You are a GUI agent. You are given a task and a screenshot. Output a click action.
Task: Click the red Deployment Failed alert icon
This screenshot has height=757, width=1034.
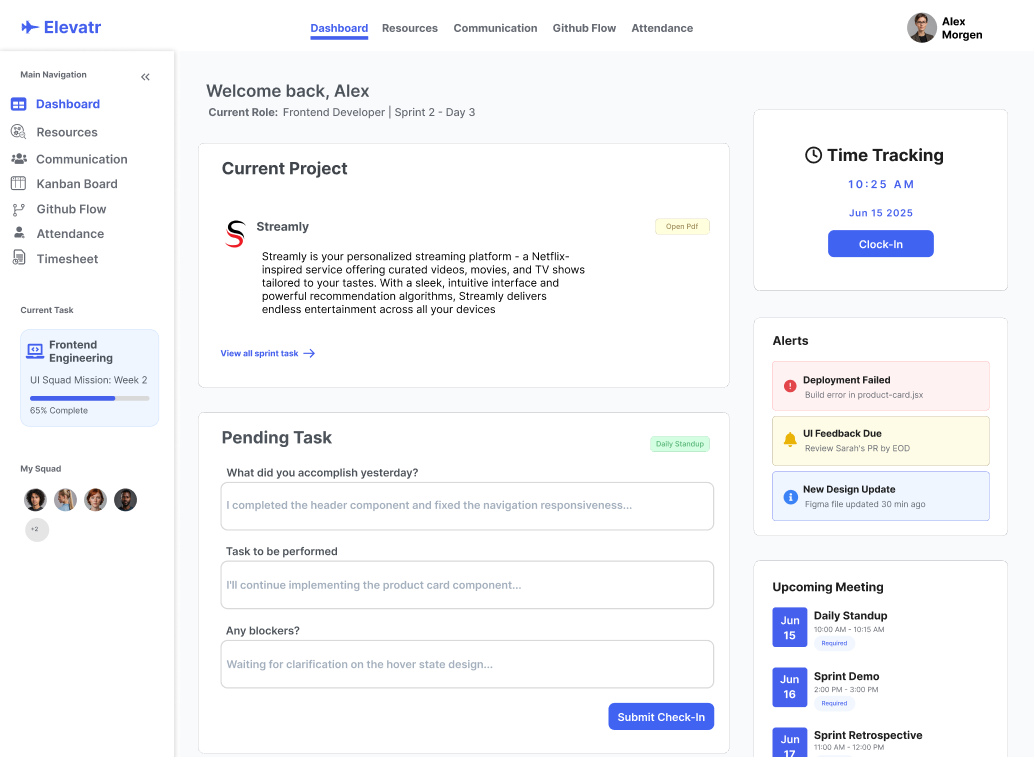790,386
